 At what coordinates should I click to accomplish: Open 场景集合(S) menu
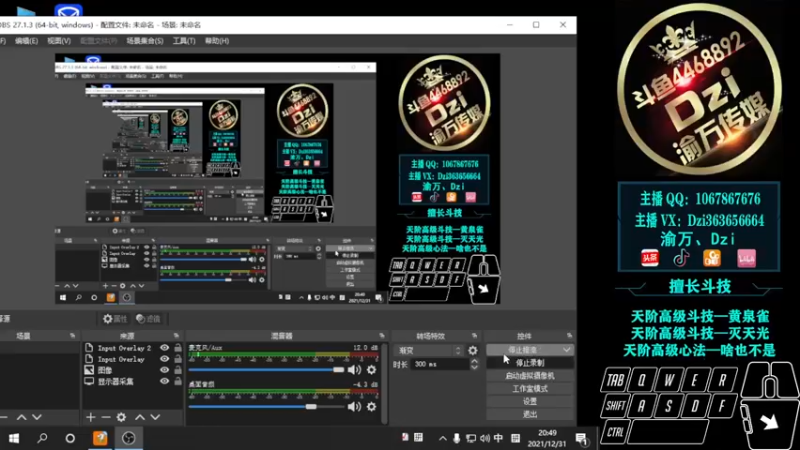pos(145,41)
